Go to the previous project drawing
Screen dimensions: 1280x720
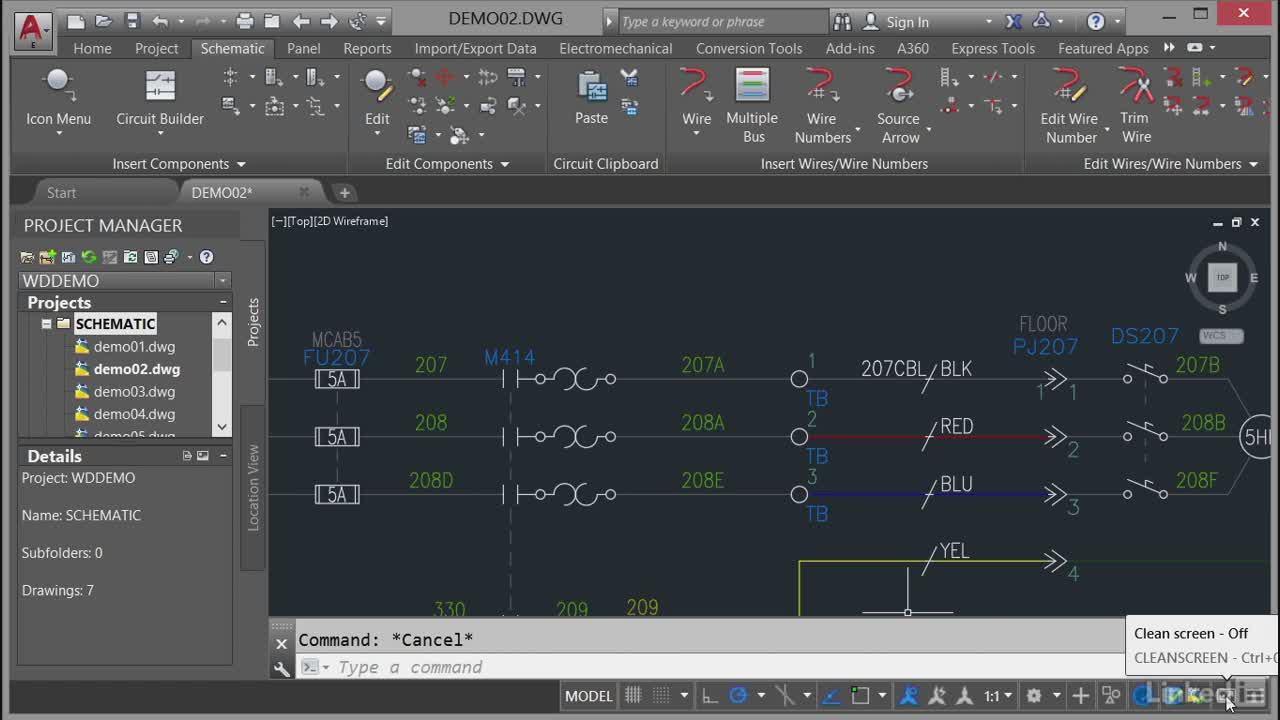(x=301, y=21)
